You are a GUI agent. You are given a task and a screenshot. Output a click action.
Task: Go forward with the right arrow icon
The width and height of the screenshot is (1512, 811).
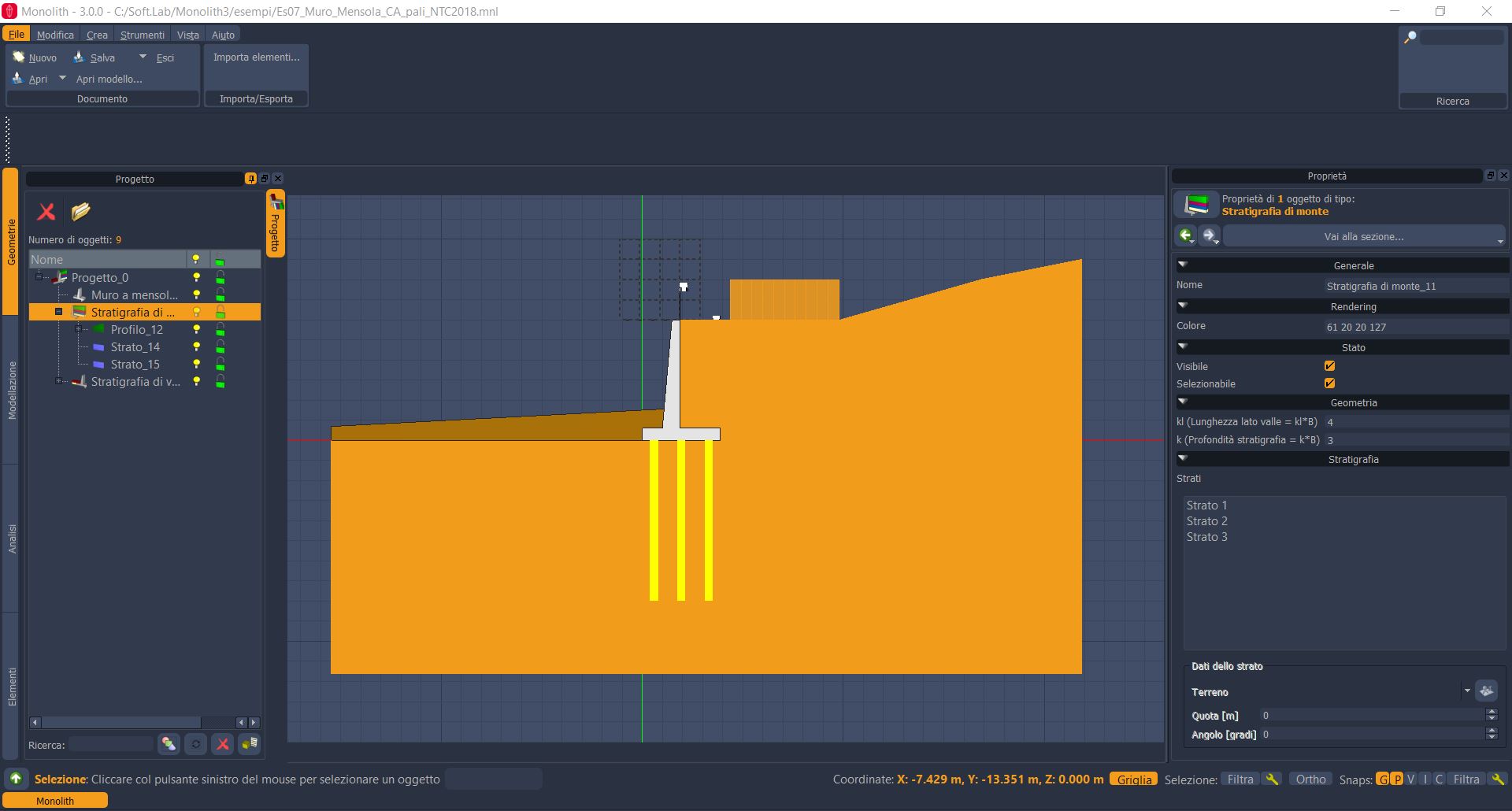pos(1210,235)
